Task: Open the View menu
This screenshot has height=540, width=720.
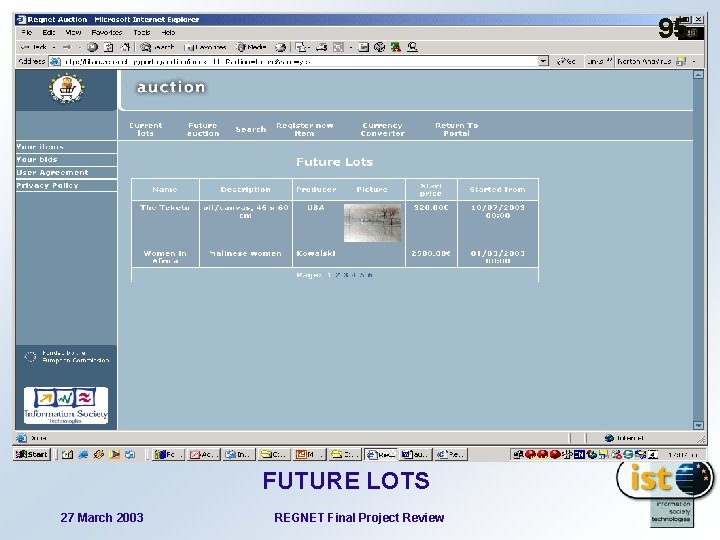Action: click(73, 33)
